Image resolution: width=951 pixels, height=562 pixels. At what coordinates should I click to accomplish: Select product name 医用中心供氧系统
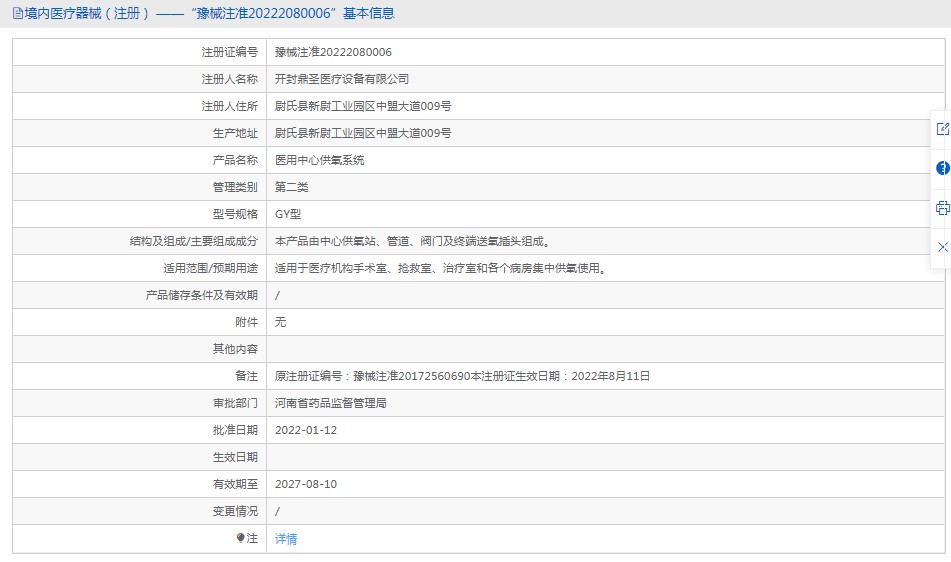point(320,160)
